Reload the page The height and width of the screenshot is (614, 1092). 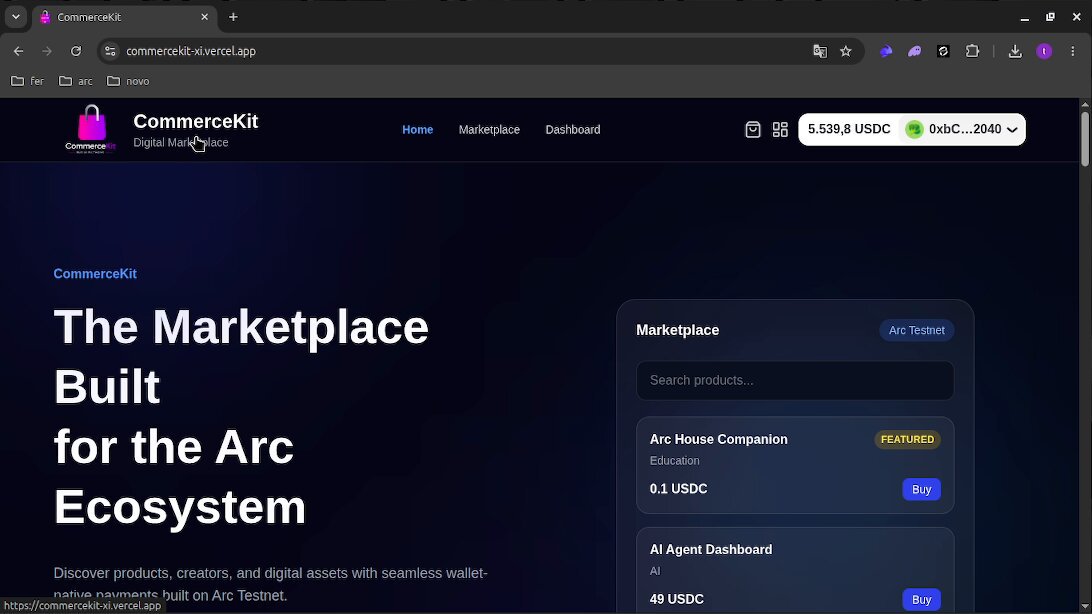[x=76, y=52]
